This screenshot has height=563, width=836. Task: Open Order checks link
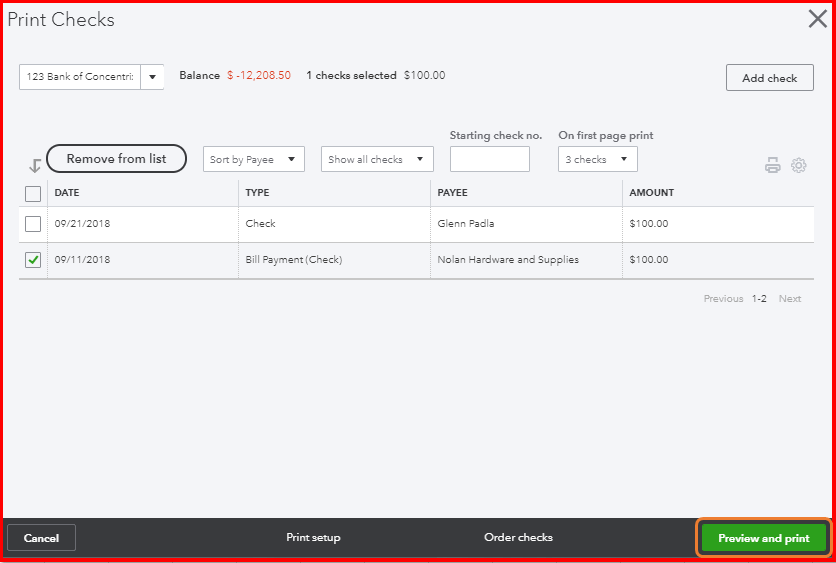(x=518, y=537)
